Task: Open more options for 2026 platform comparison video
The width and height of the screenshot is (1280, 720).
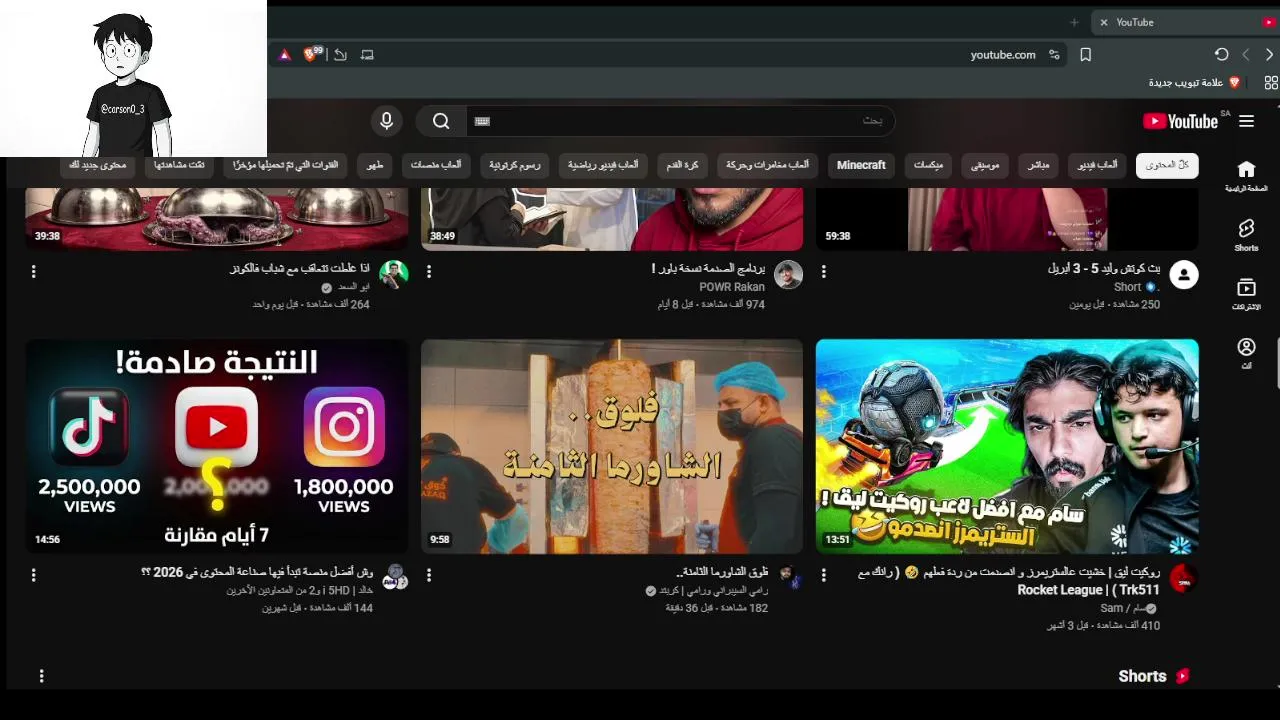Action: pyautogui.click(x=34, y=575)
